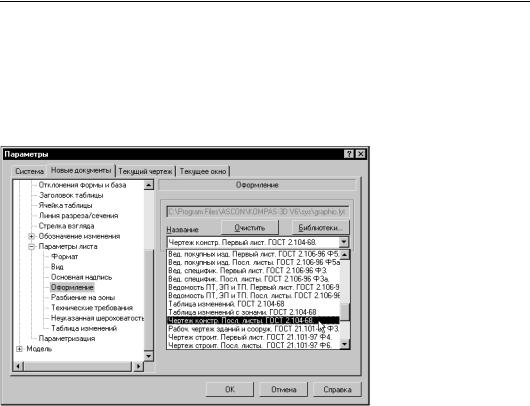This screenshot has height=406, width=530.
Task: Expand the Обозначение изменения tree node
Action: (31, 236)
